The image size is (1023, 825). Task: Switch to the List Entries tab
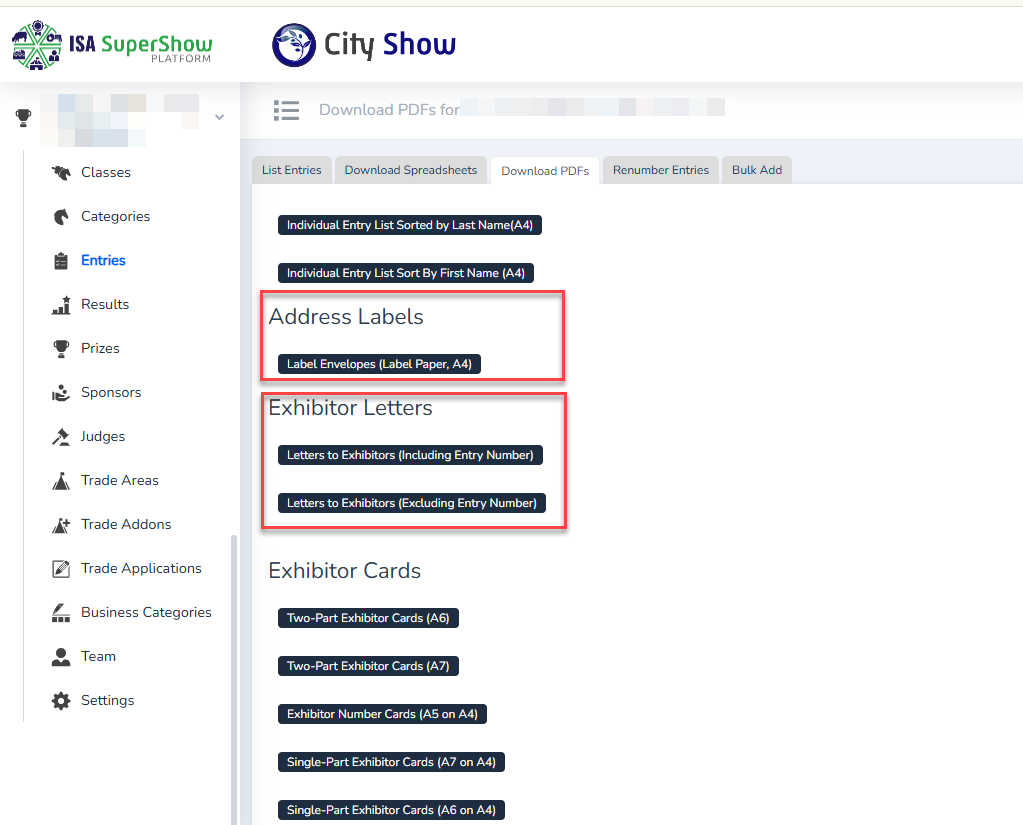(x=291, y=170)
